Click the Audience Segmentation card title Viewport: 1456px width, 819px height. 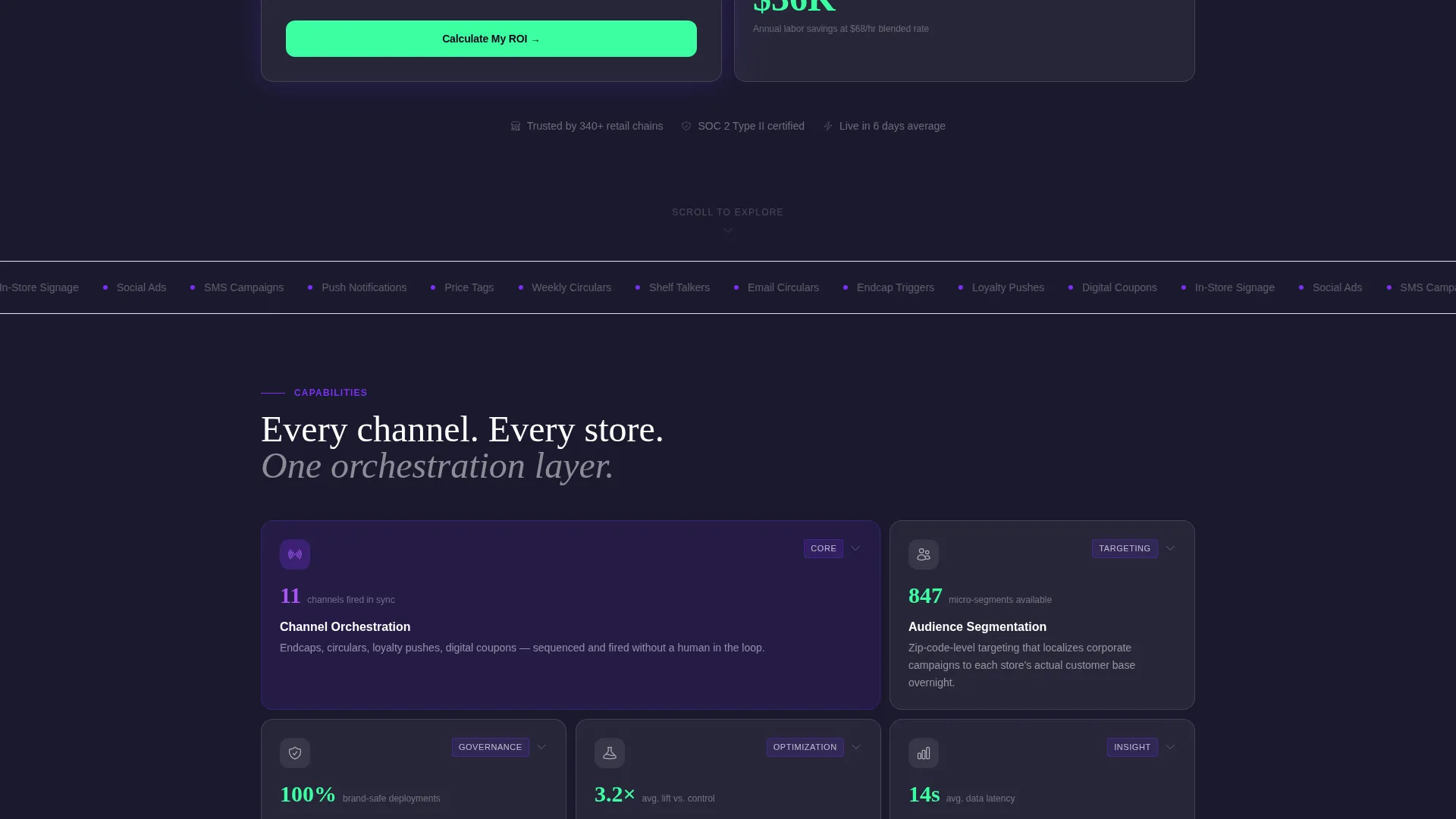977,627
